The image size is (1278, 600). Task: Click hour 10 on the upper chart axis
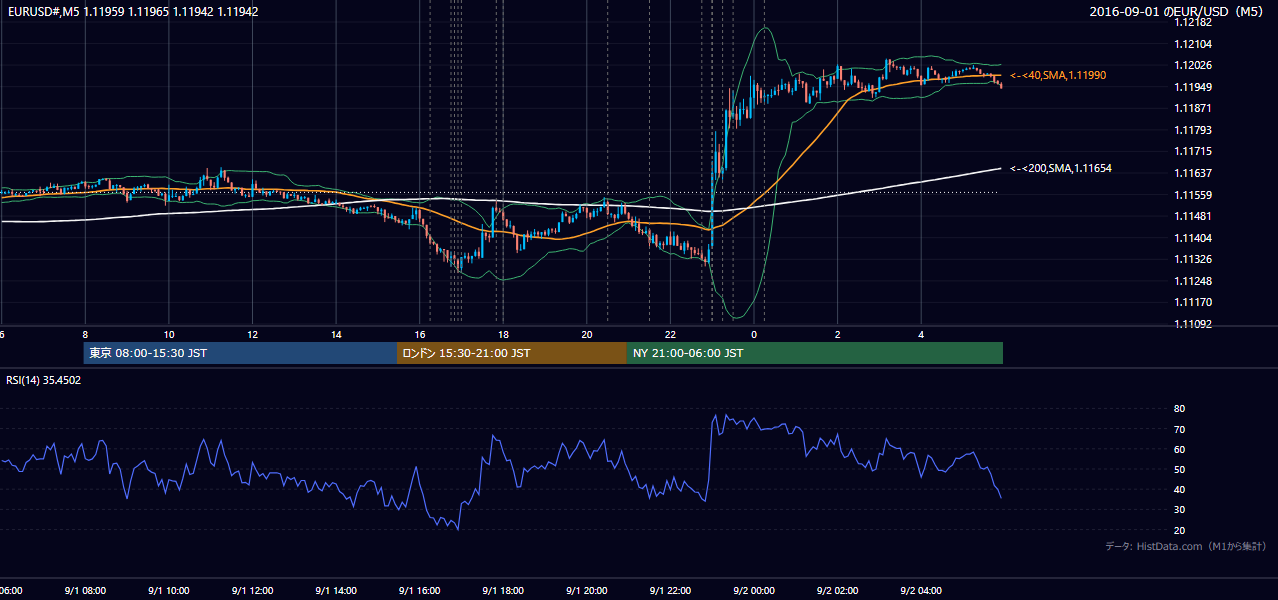169,334
